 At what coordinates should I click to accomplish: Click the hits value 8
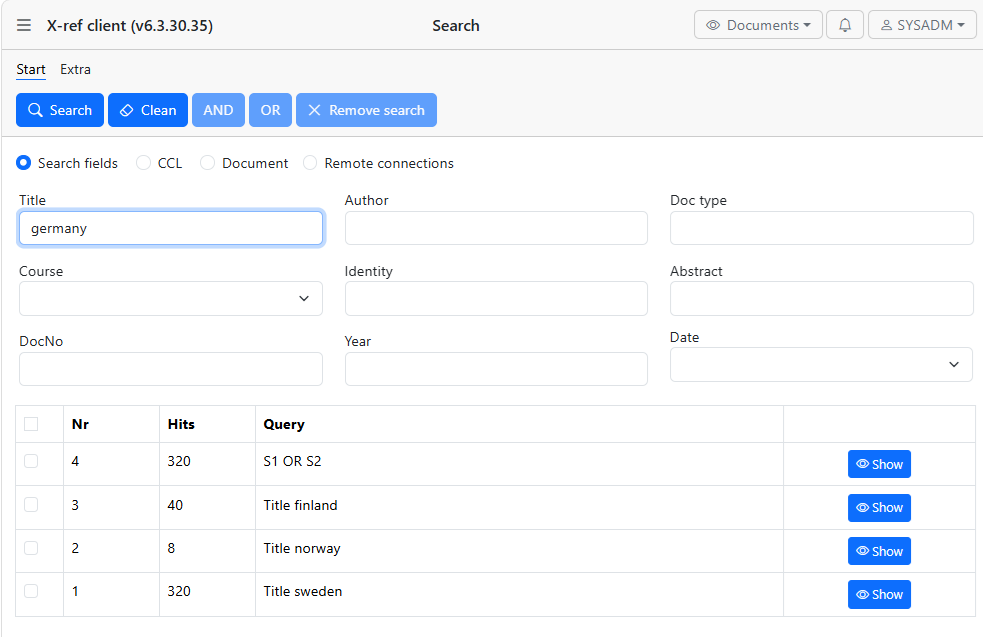[x=171, y=549]
